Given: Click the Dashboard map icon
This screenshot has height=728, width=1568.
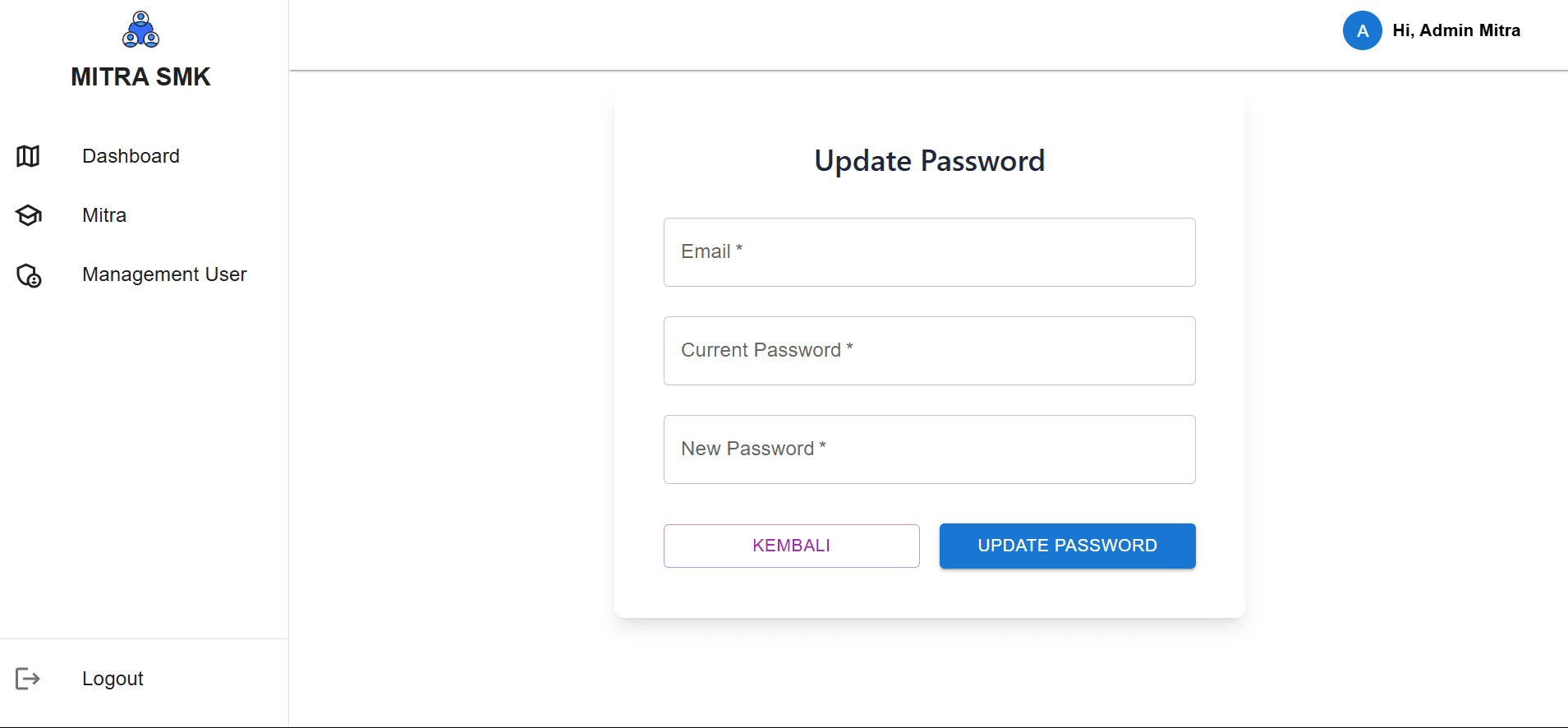Looking at the screenshot, I should coord(28,156).
